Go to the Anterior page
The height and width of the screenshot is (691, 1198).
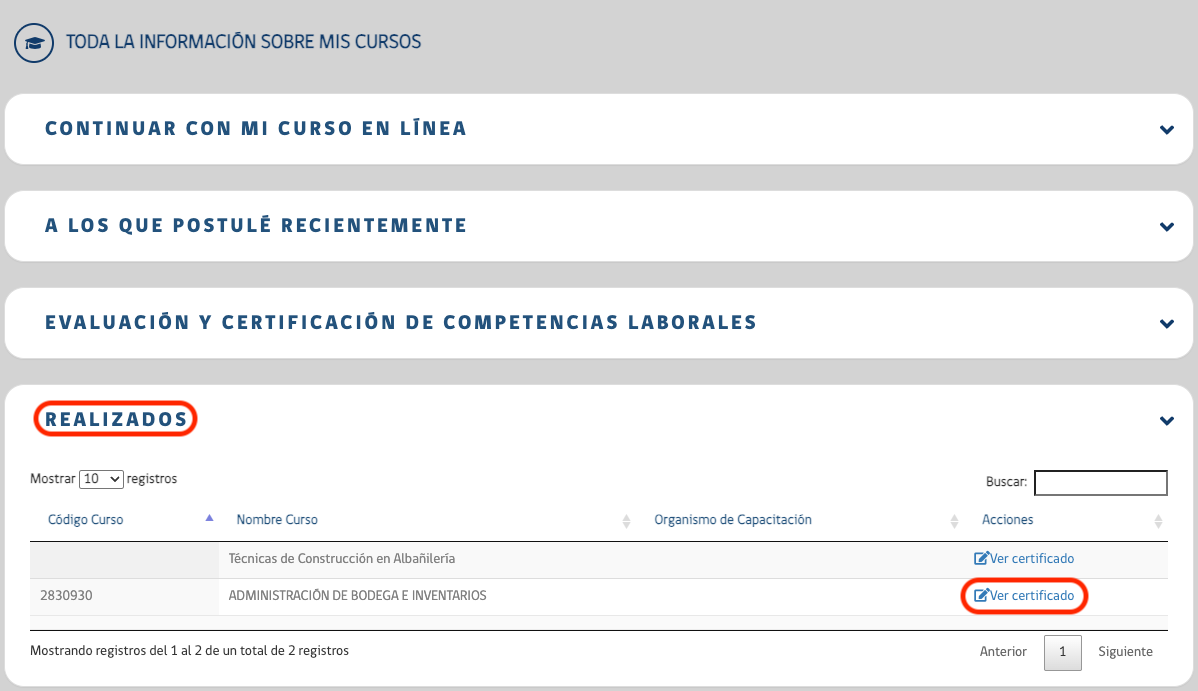point(1003,652)
